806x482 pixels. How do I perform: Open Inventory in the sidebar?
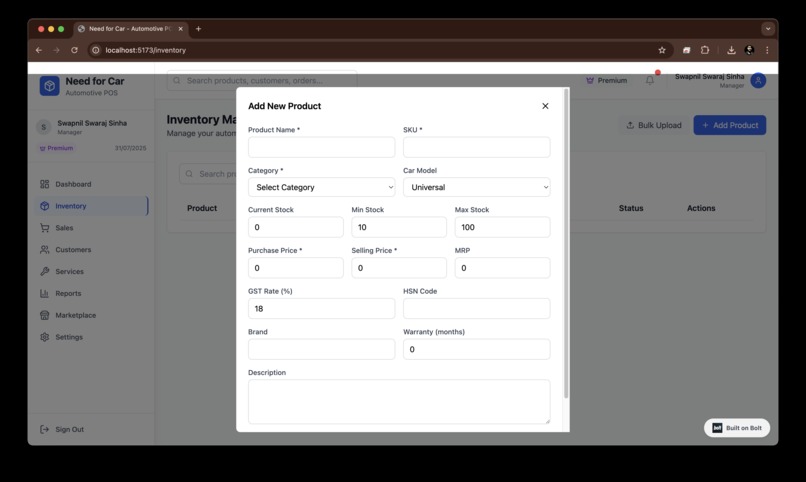coord(91,206)
